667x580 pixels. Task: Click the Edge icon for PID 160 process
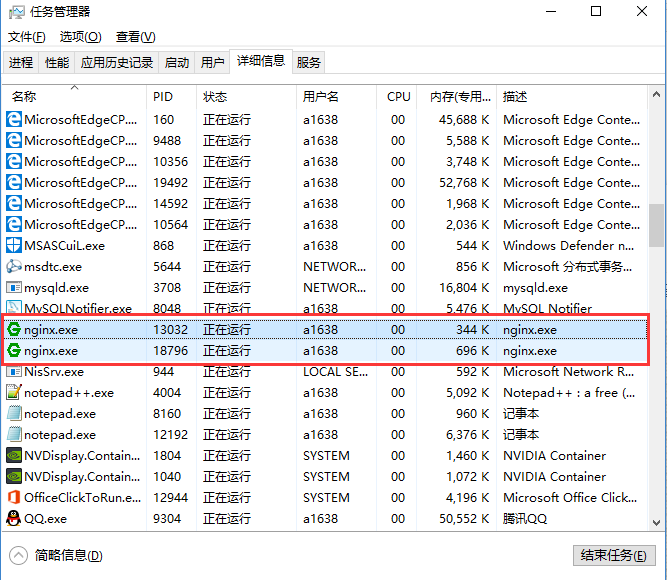tap(14, 119)
